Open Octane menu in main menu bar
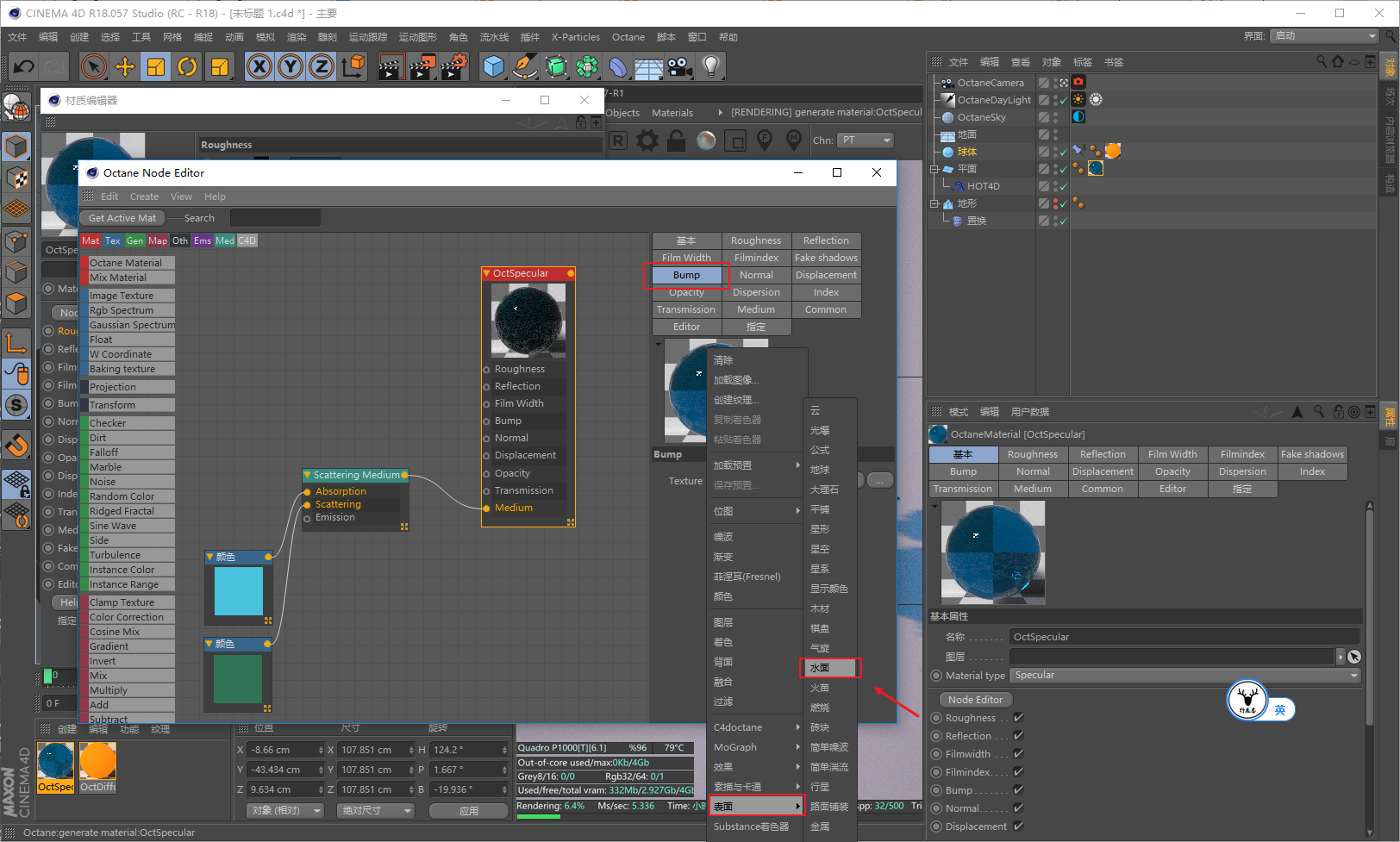 coord(628,37)
